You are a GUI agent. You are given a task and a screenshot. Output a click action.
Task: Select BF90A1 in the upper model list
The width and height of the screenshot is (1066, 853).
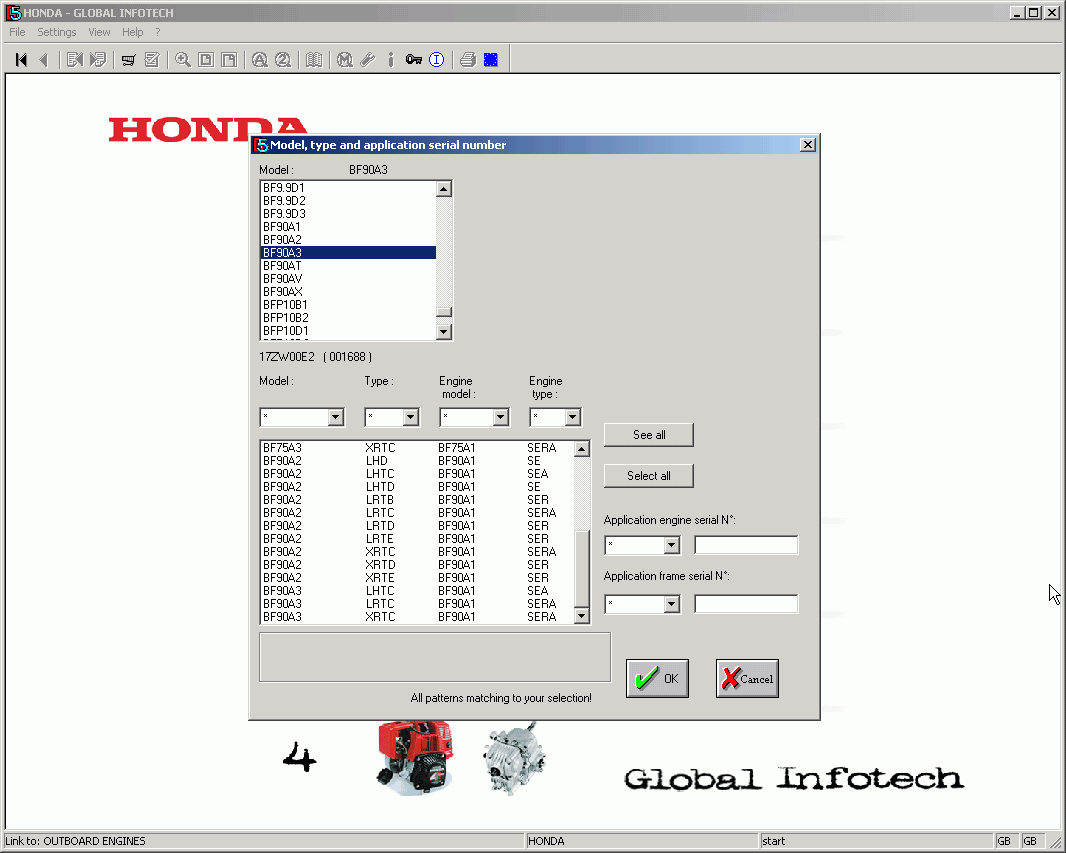347,226
